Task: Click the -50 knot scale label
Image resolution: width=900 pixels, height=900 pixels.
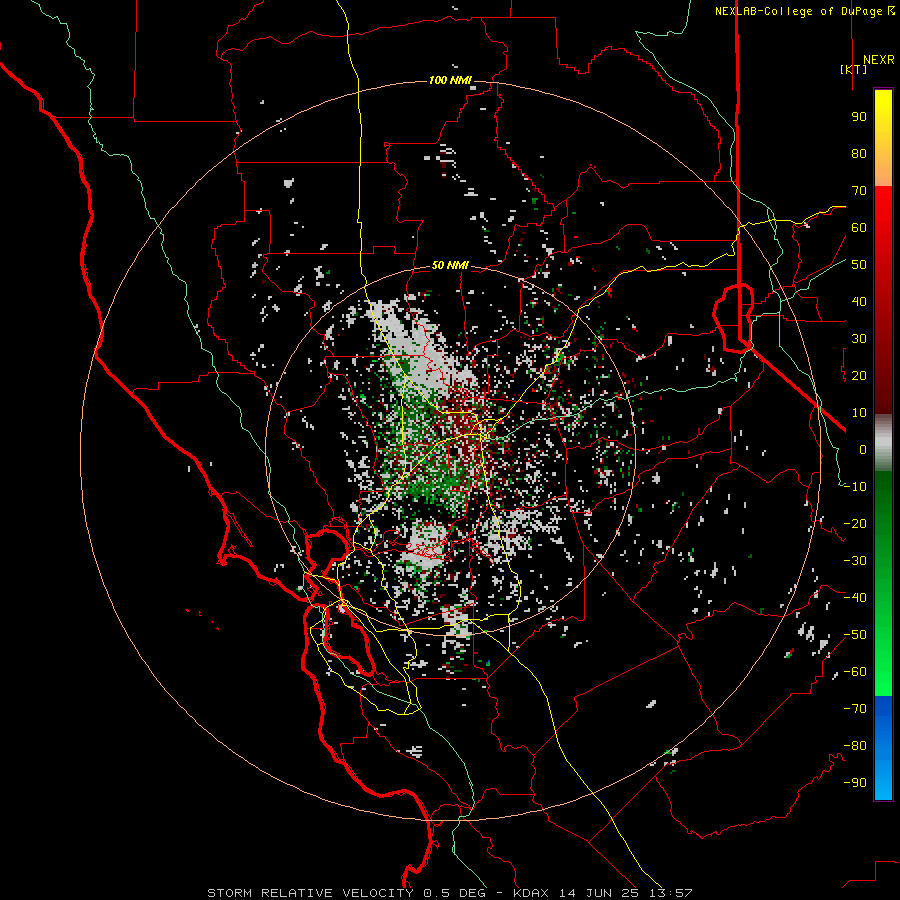Action: (x=855, y=635)
